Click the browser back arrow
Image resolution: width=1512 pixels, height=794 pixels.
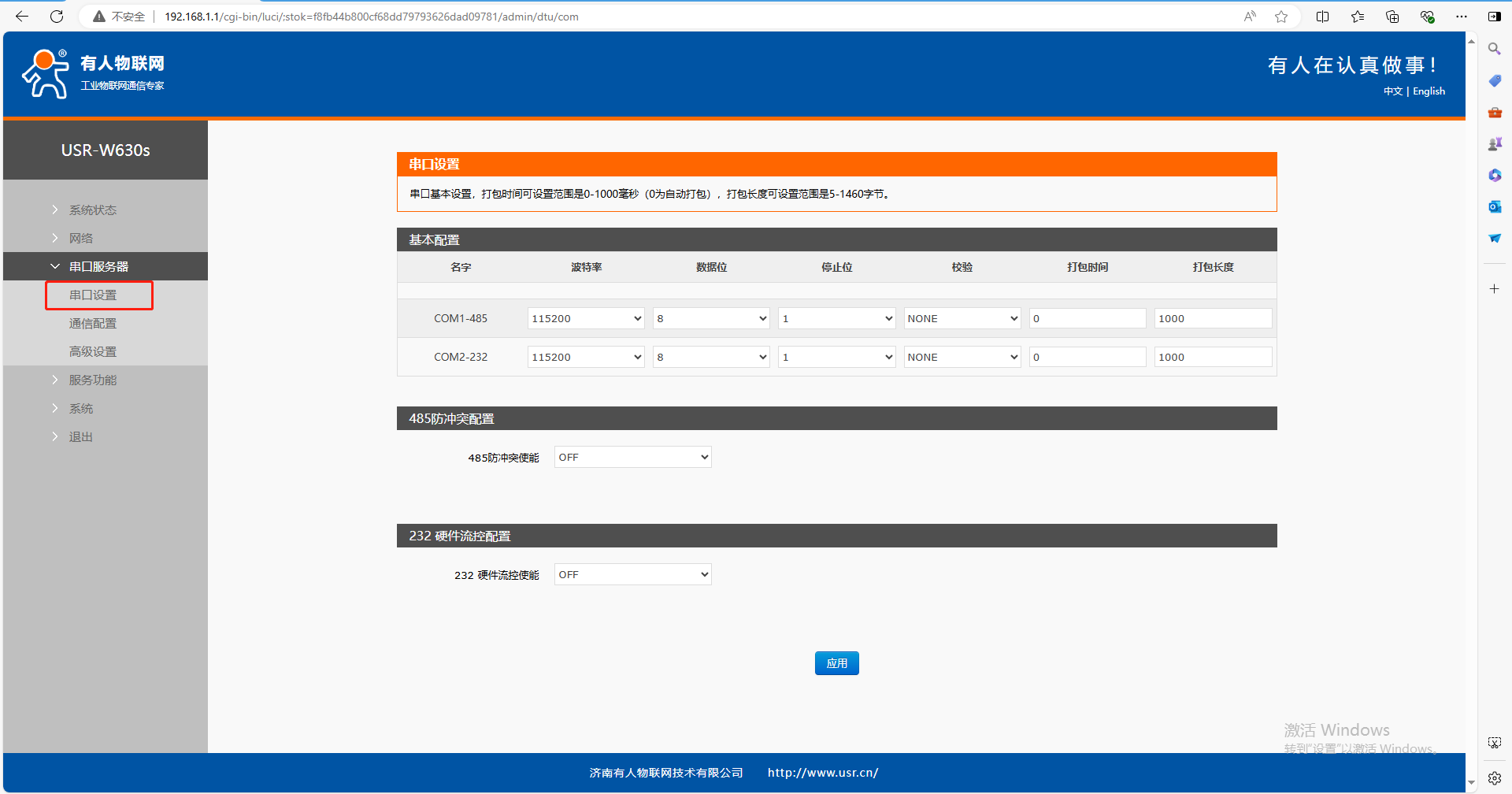point(22,17)
